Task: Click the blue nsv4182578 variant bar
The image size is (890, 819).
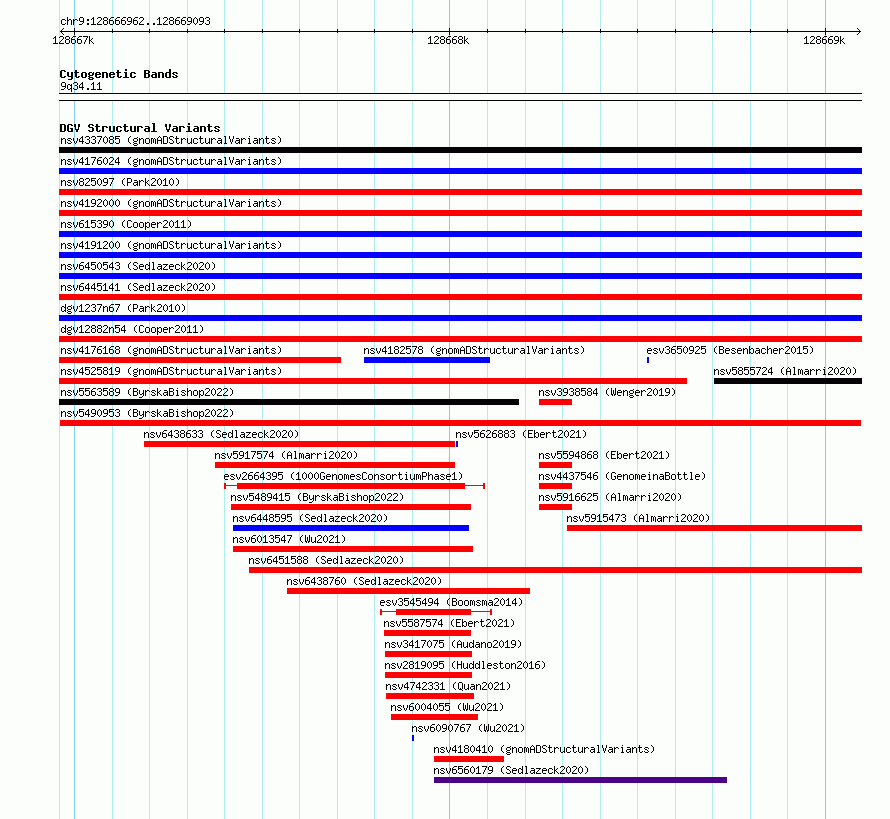Action: coord(427,360)
